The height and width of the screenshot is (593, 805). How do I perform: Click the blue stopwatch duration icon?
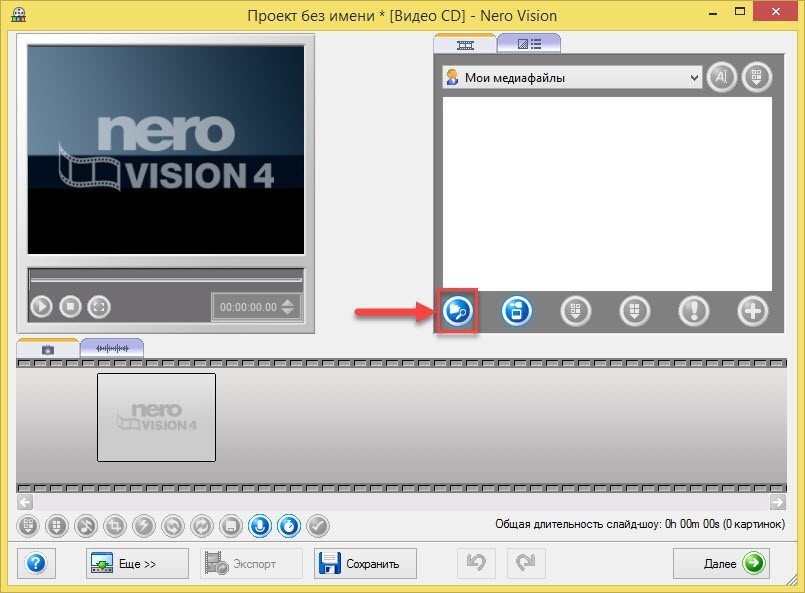coord(289,526)
